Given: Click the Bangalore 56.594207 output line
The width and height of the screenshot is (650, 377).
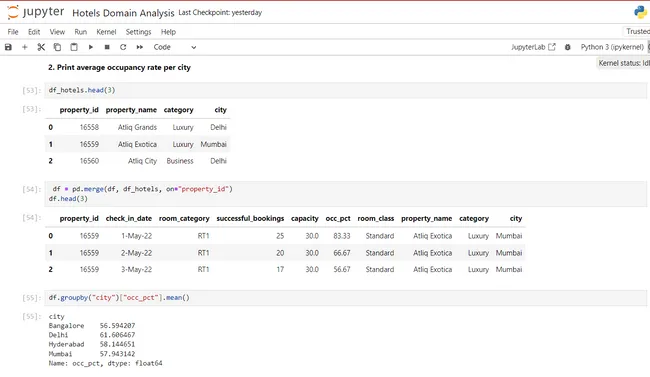Looking at the screenshot, I should [x=92, y=326].
